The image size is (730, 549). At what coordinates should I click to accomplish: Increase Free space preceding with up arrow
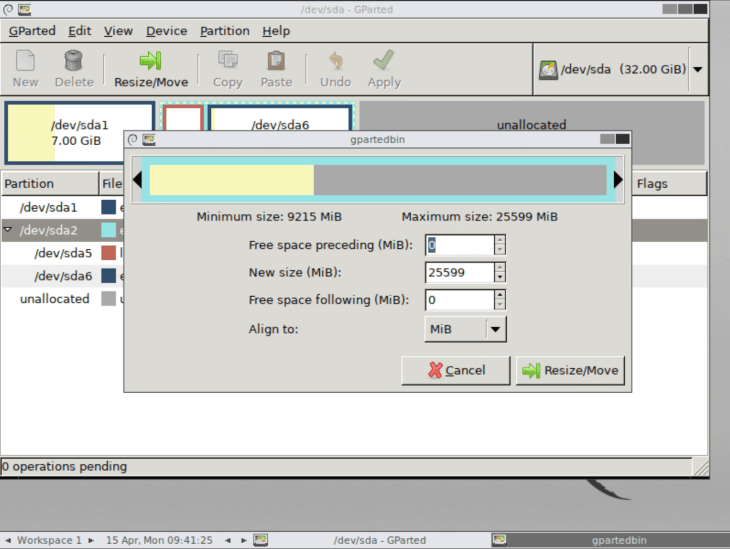(500, 240)
